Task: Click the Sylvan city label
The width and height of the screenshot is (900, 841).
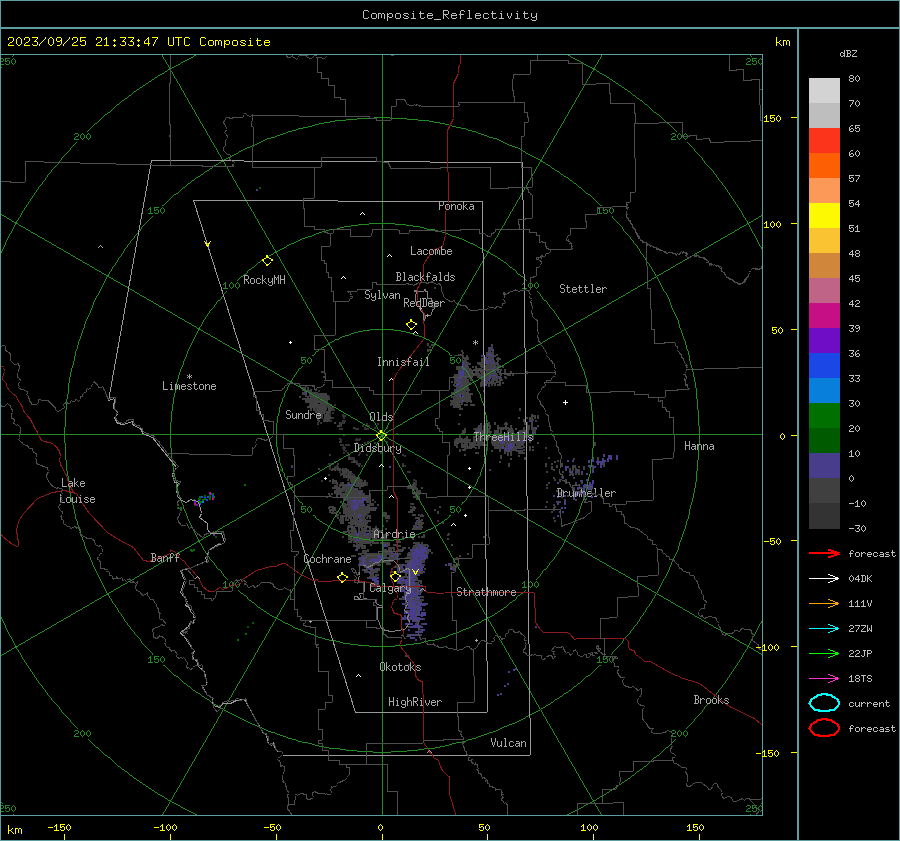Action: 382,295
